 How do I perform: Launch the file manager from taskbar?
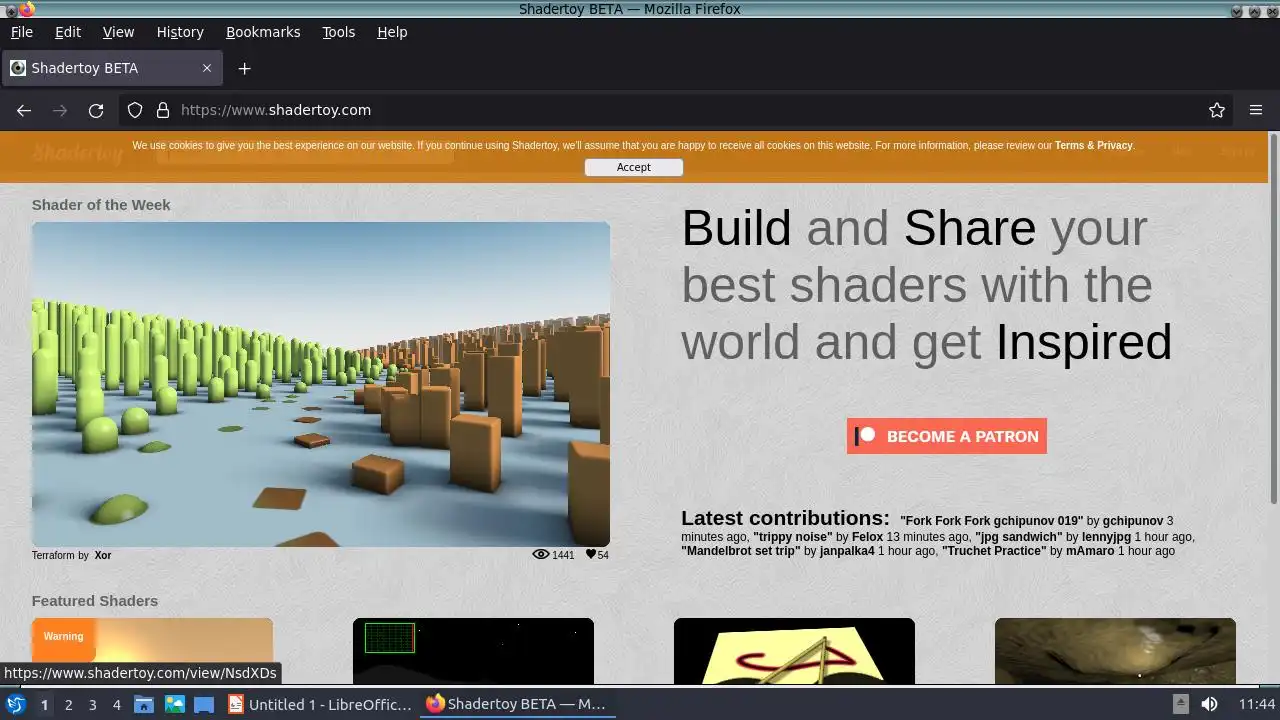[144, 704]
